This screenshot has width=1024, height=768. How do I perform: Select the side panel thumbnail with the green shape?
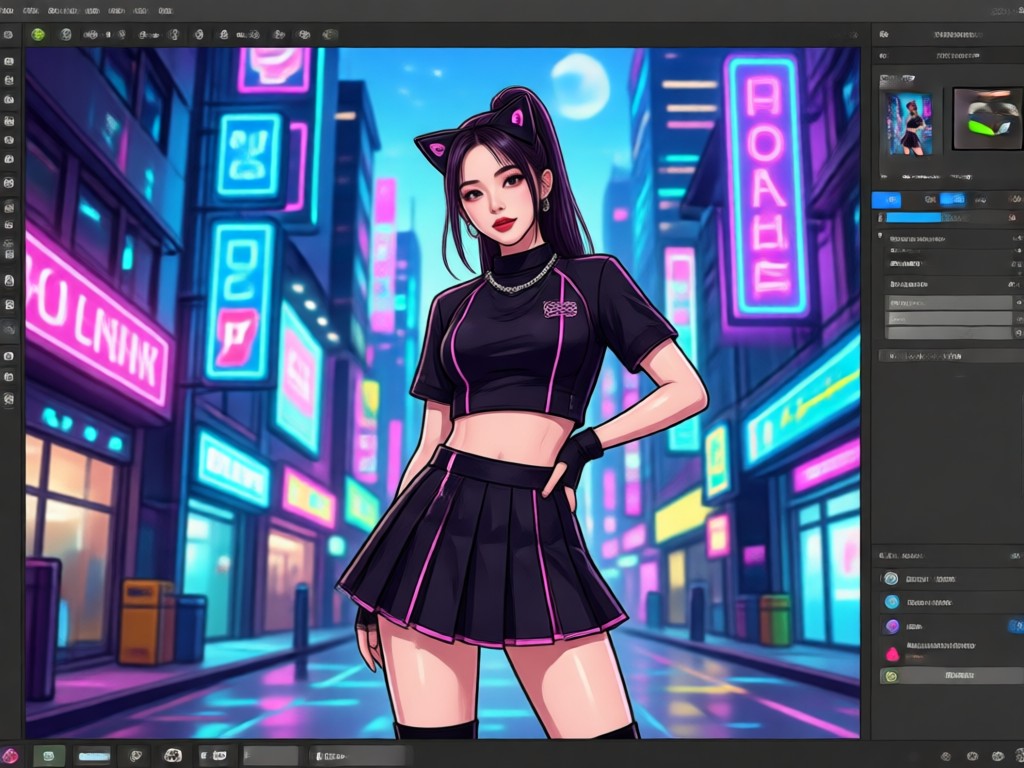(x=987, y=119)
